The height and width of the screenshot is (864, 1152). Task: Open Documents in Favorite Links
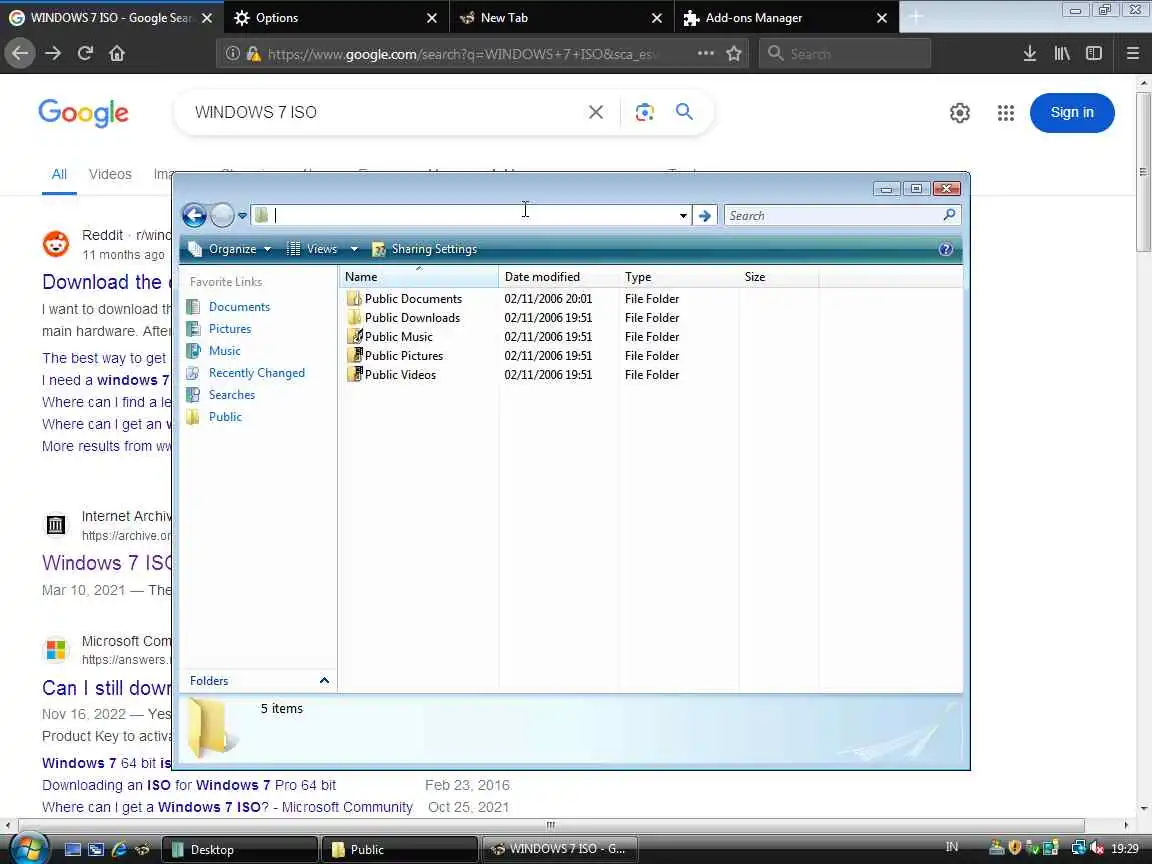239,306
